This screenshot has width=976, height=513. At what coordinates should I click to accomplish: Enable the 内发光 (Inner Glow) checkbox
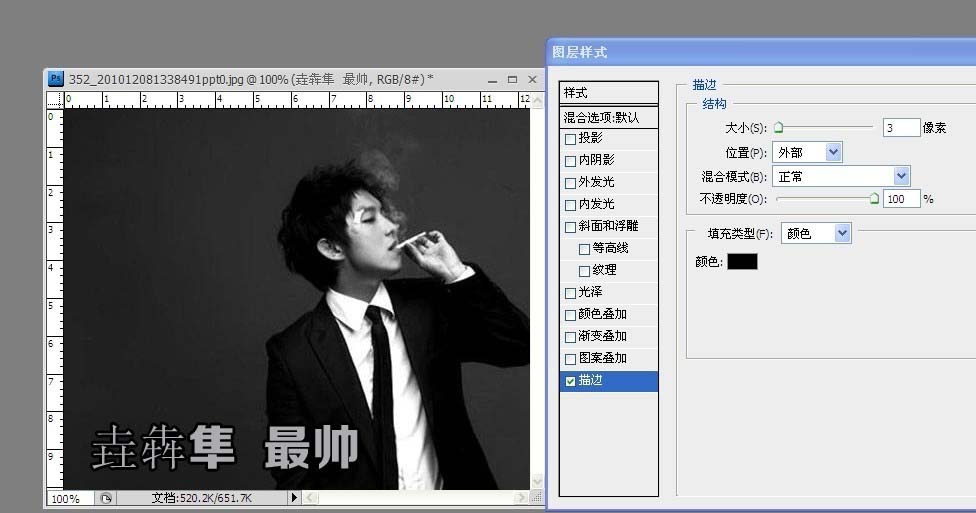(570, 205)
